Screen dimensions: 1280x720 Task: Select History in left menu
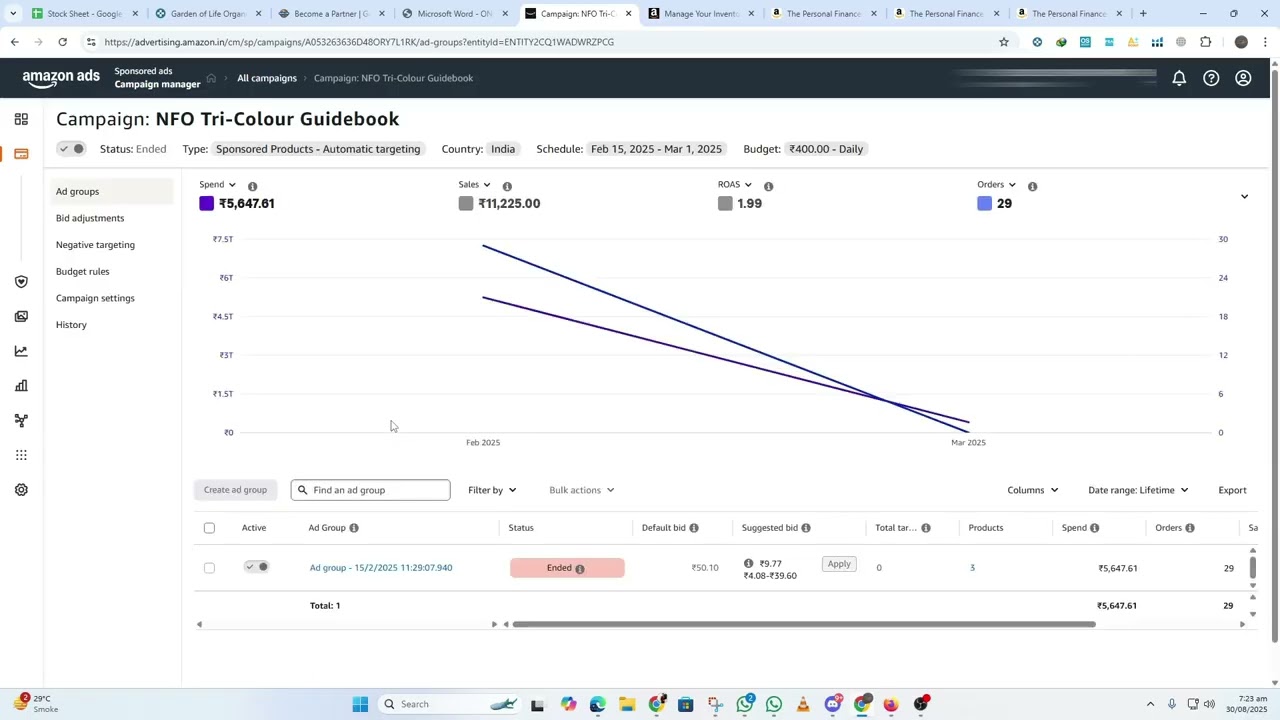click(71, 325)
